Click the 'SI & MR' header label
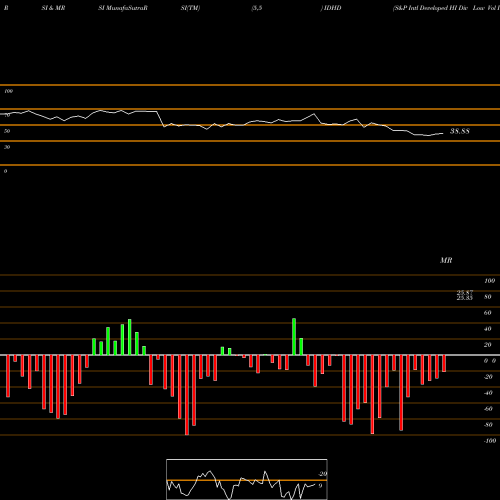This screenshot has width=500, height=500. click(x=53, y=8)
